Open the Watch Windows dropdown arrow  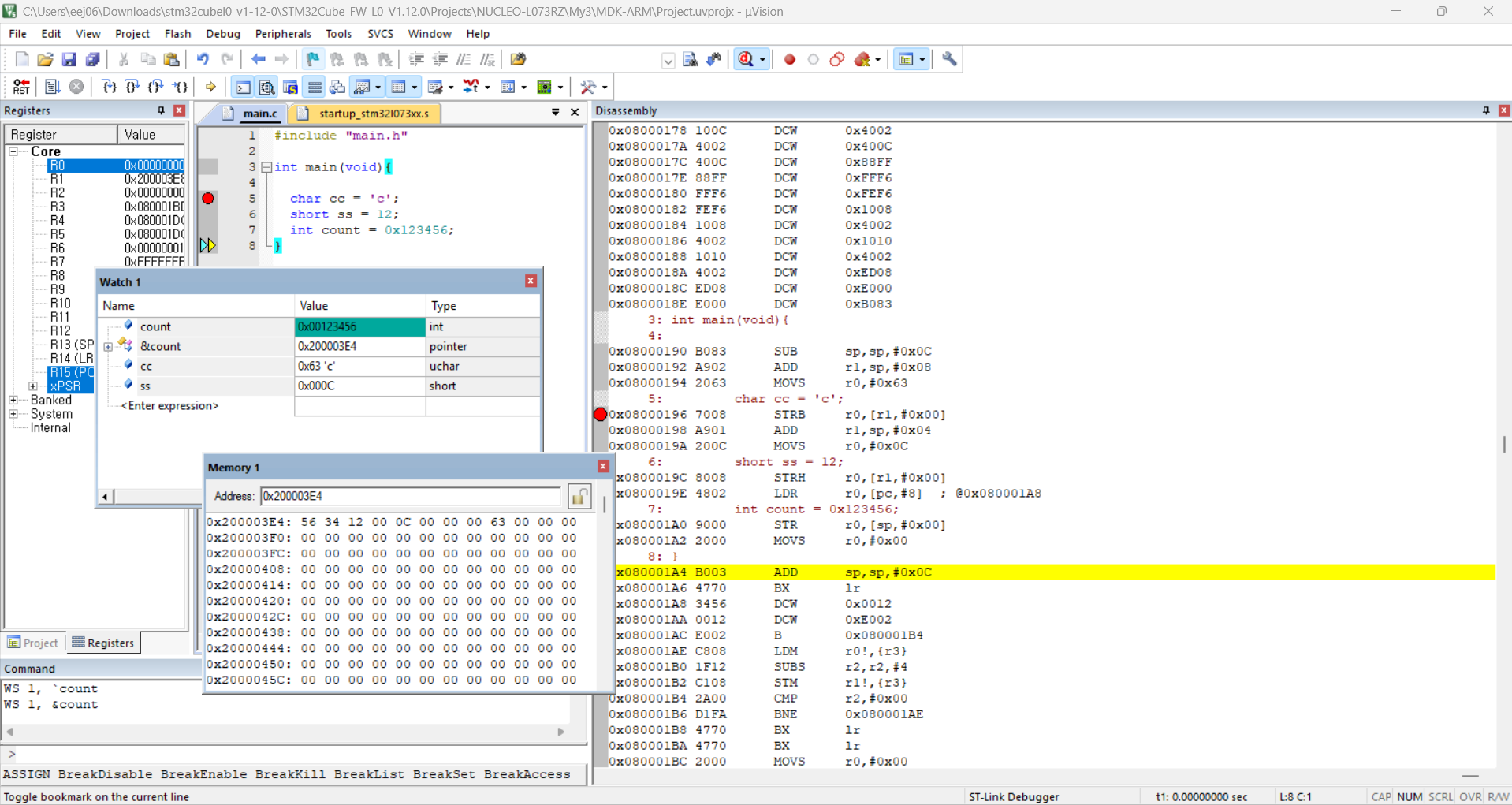(x=378, y=88)
